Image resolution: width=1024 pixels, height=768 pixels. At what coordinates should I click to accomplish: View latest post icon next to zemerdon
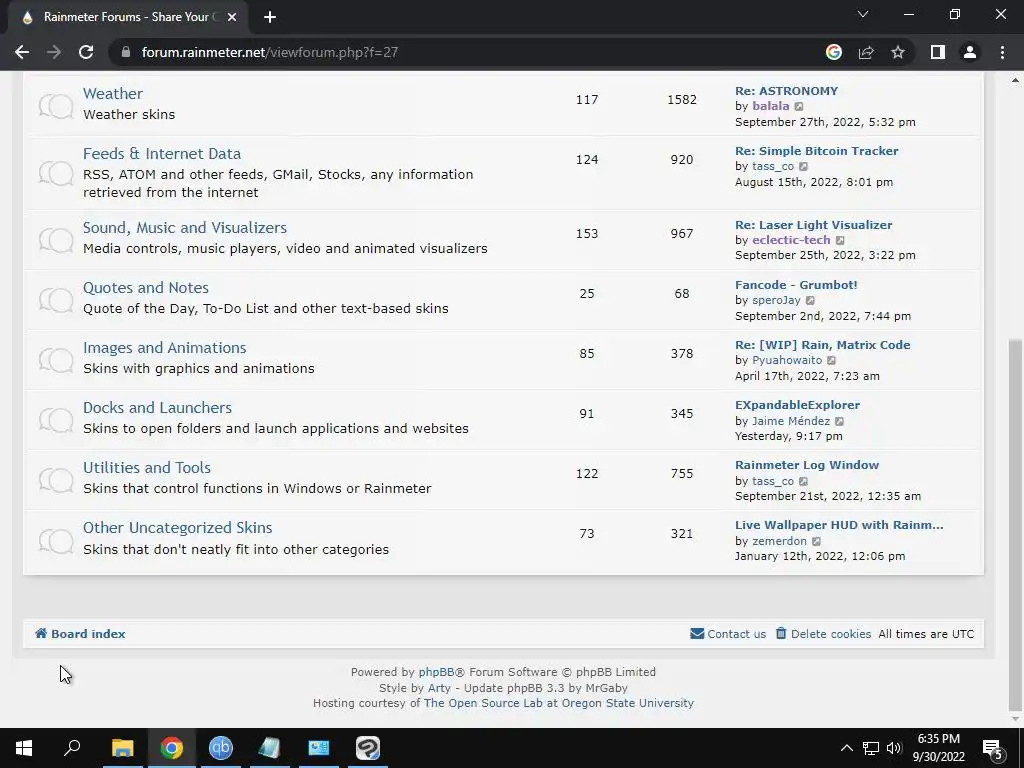pos(816,541)
